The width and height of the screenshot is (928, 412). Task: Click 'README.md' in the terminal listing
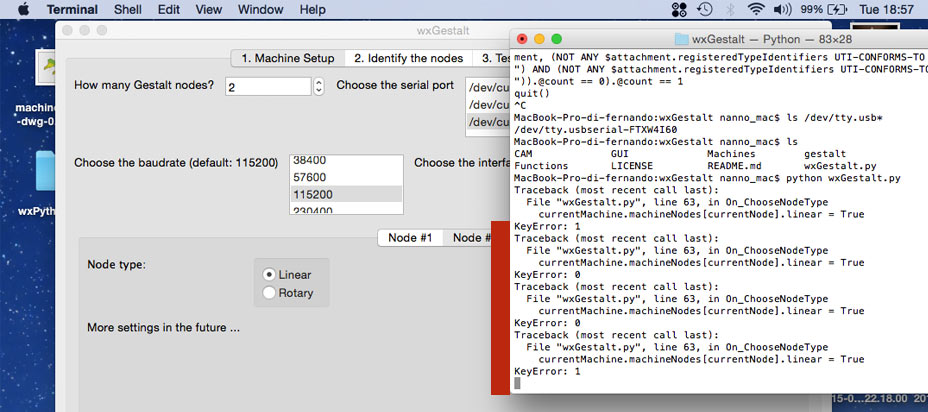coord(732,166)
